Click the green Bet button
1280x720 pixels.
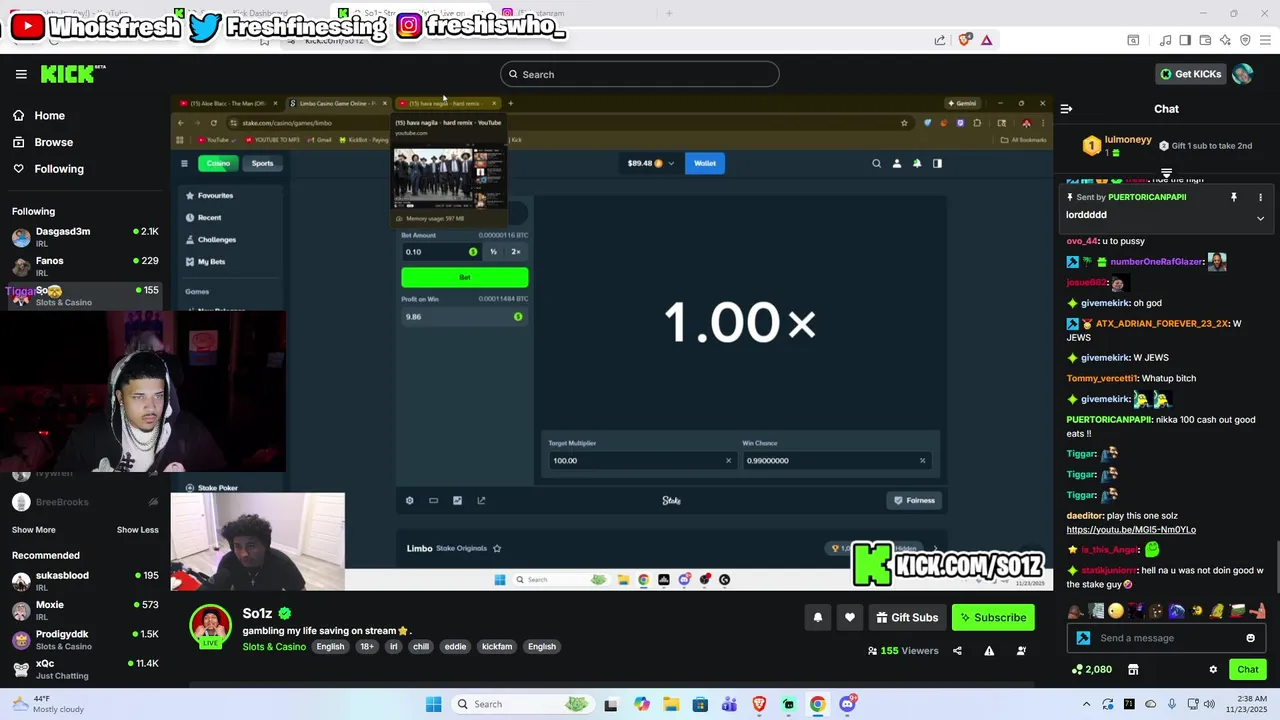click(x=465, y=277)
